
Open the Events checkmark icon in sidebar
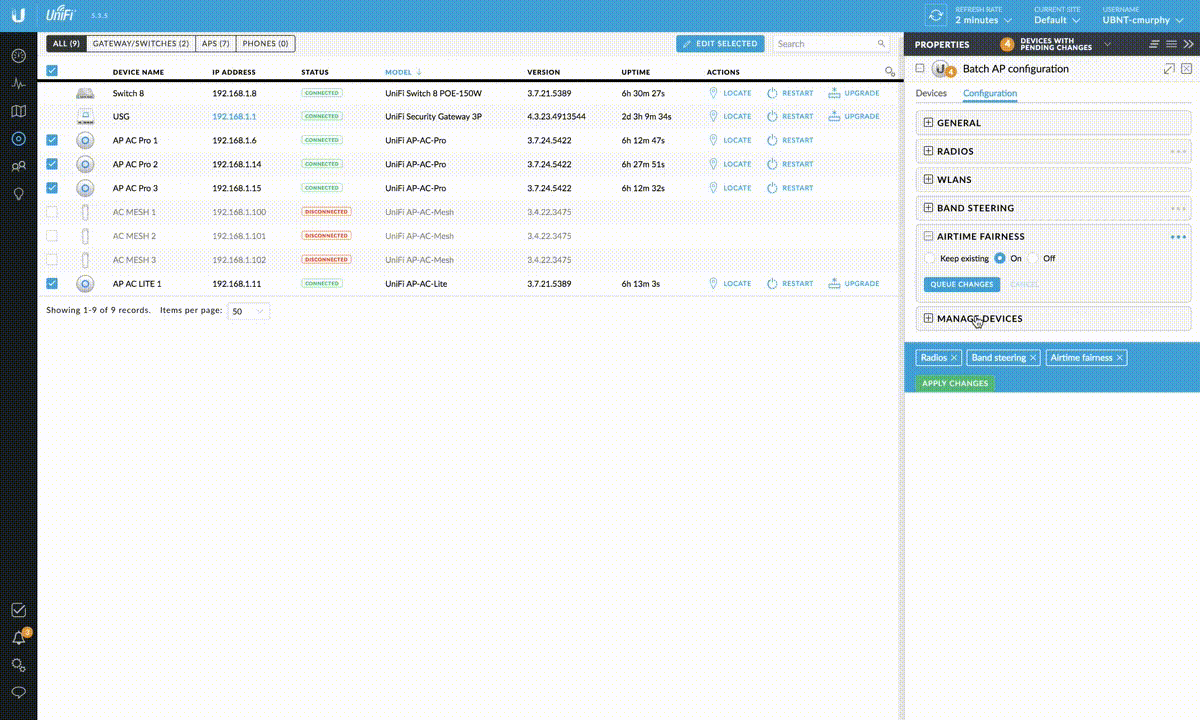tap(18, 610)
